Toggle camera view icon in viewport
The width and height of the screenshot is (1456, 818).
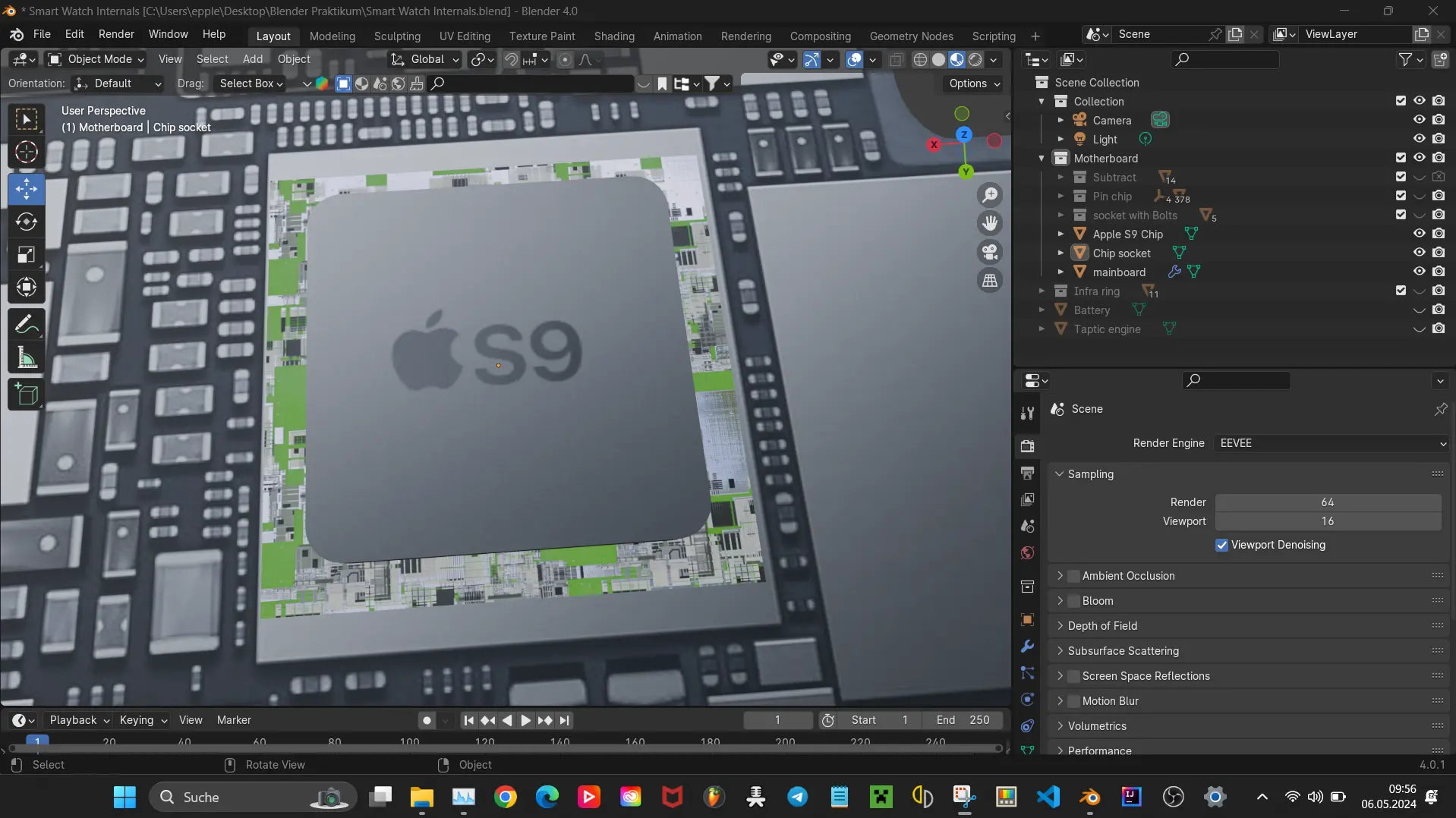(x=990, y=252)
